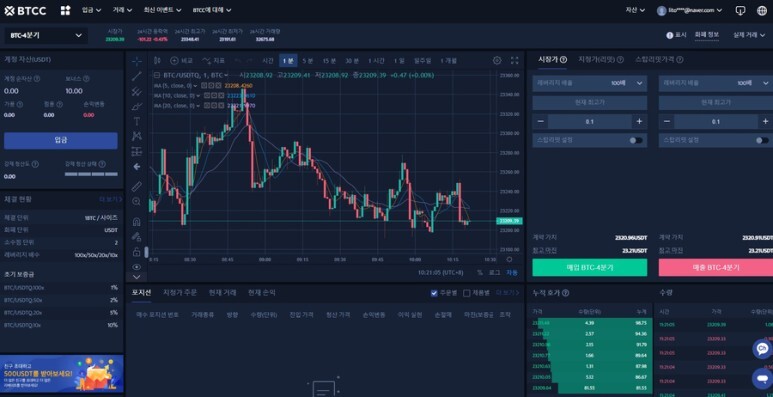Image resolution: width=773 pixels, height=397 pixels.
Task: Open the BTC-4분기 contract dropdown
Action: click(x=46, y=36)
